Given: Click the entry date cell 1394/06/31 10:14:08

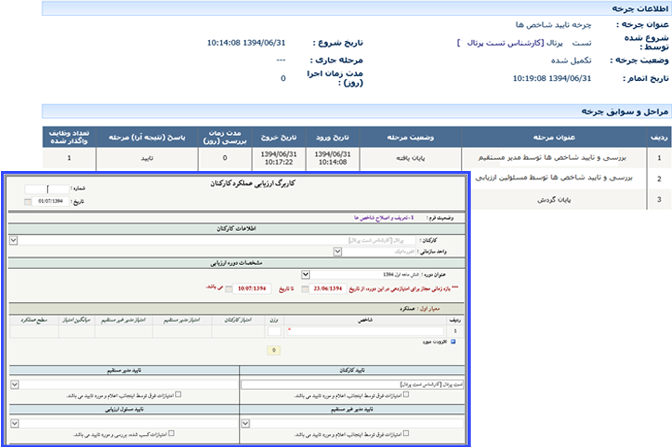Looking at the screenshot, I should pos(333,158).
